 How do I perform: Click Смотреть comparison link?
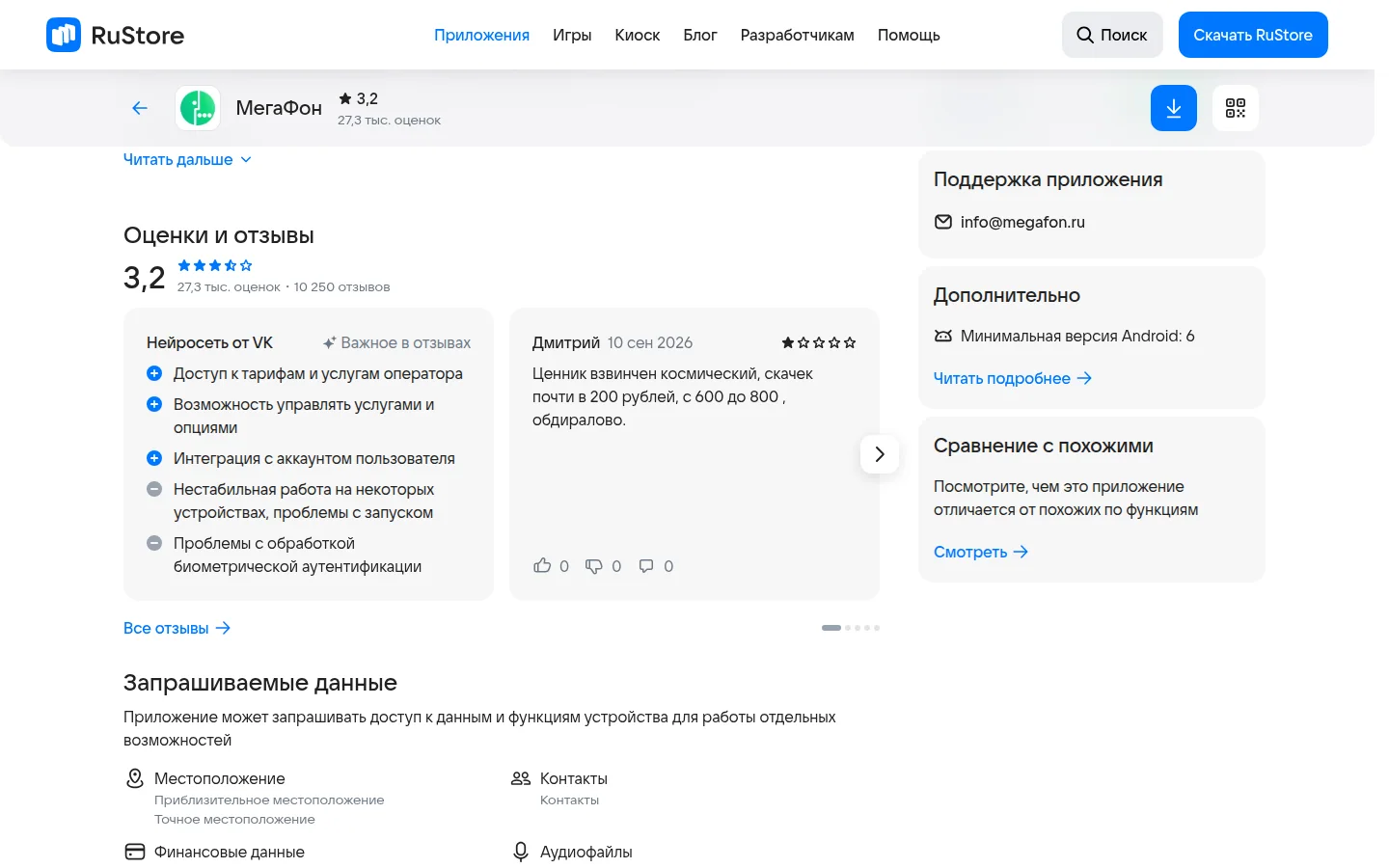coord(981,552)
